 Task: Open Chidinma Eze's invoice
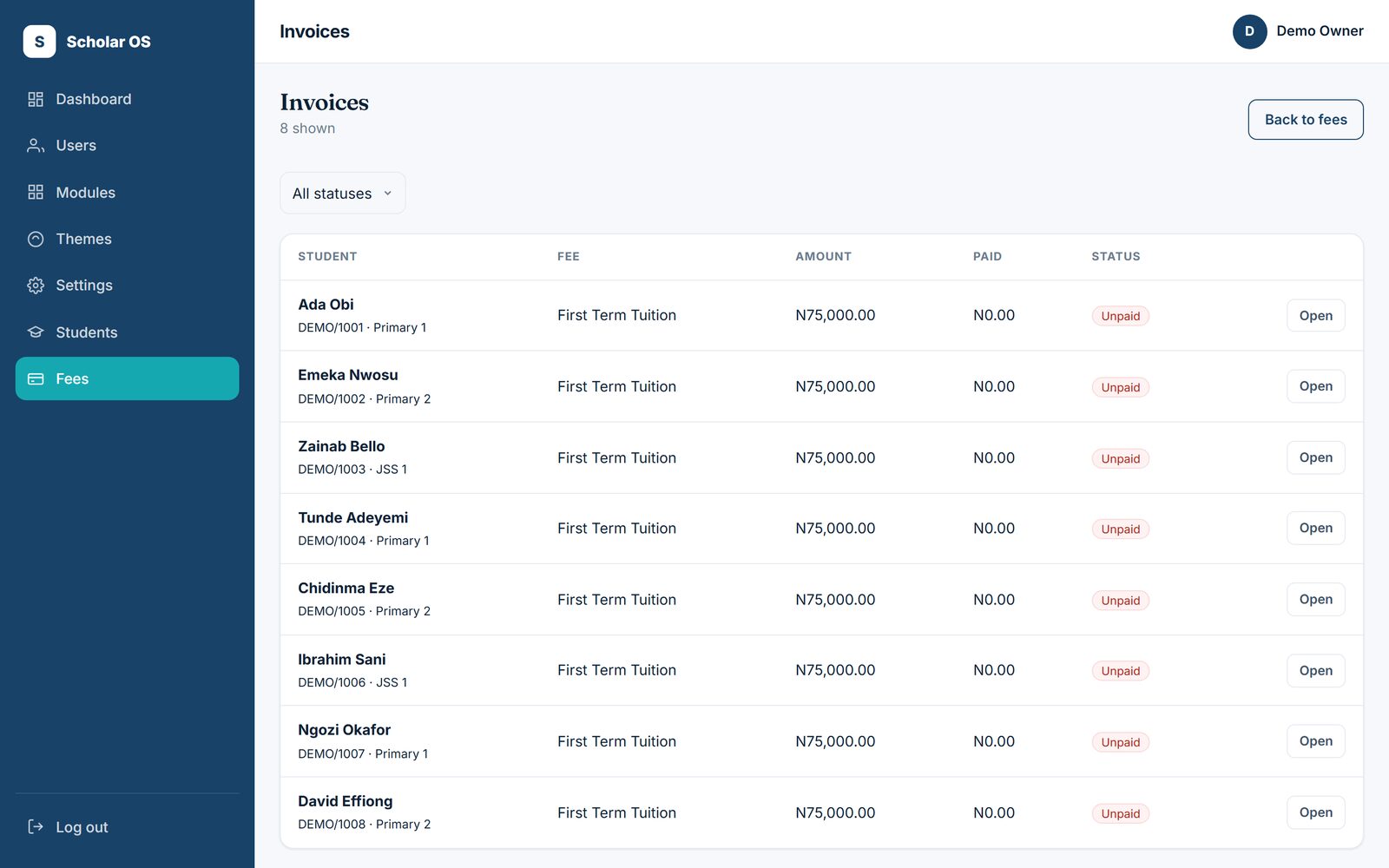pyautogui.click(x=1315, y=599)
